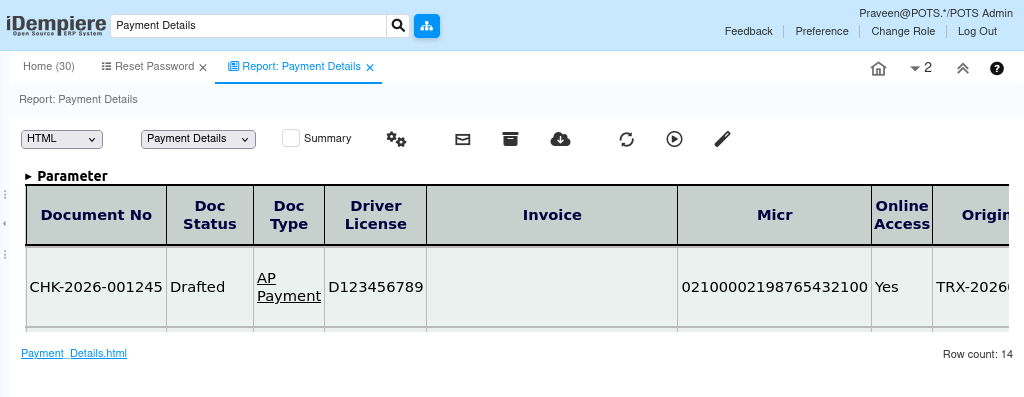The height and width of the screenshot is (397, 1024).
Task: Close the Report: Payment Details tab
Action: tap(370, 67)
